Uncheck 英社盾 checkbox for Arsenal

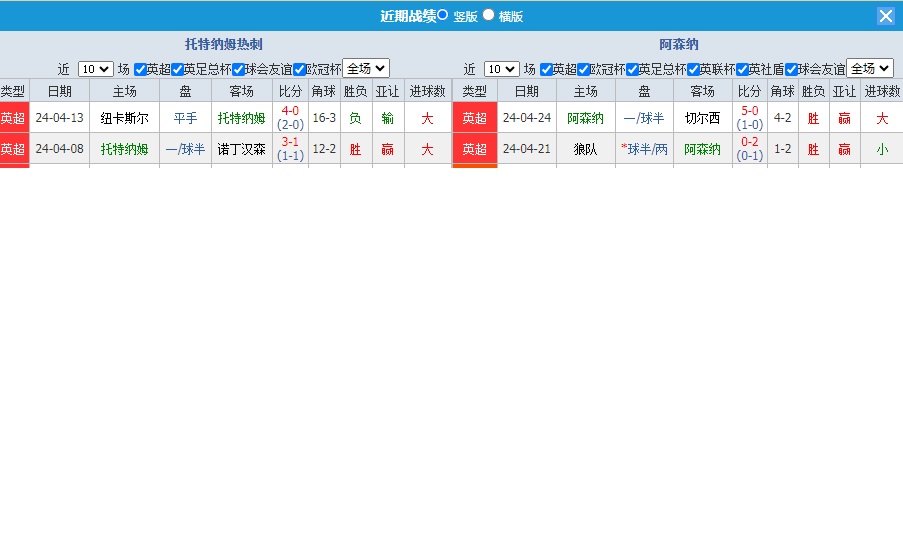[742, 70]
